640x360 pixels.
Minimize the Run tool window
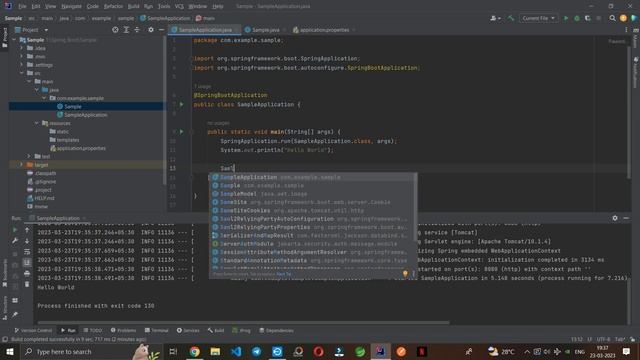coord(626,218)
